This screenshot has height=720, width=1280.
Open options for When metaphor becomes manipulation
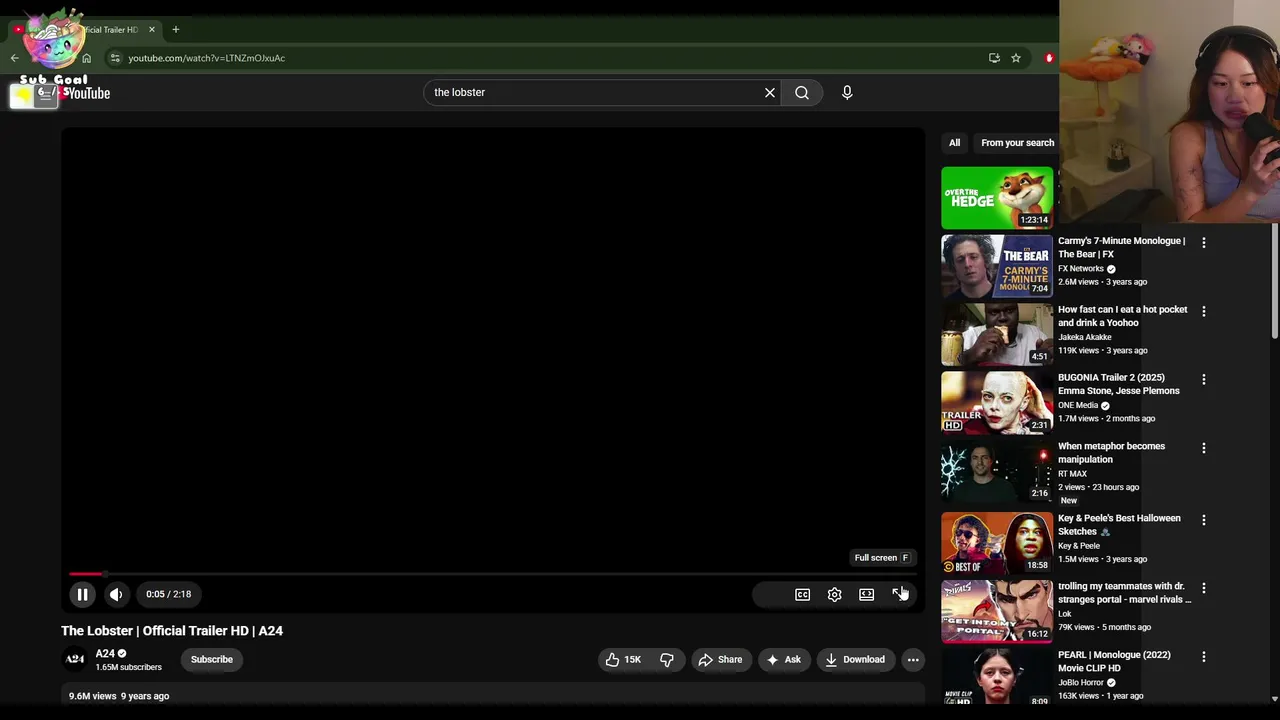(1204, 448)
